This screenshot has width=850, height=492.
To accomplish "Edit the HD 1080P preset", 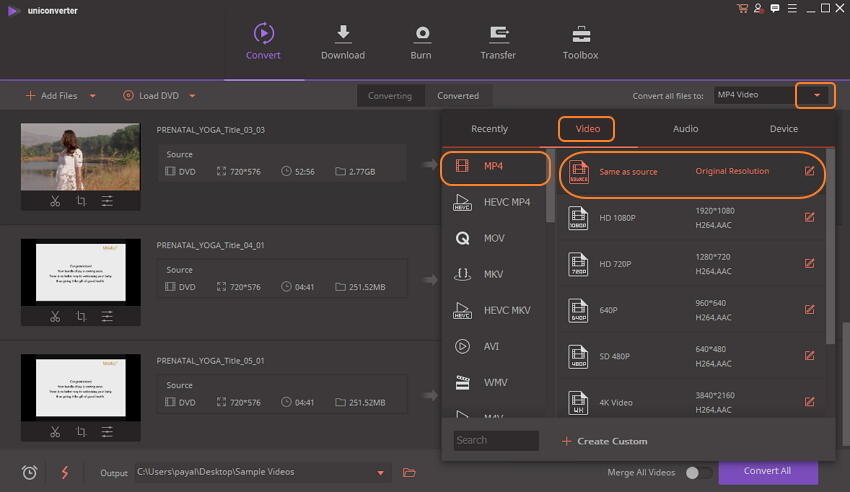I will pyautogui.click(x=809, y=217).
